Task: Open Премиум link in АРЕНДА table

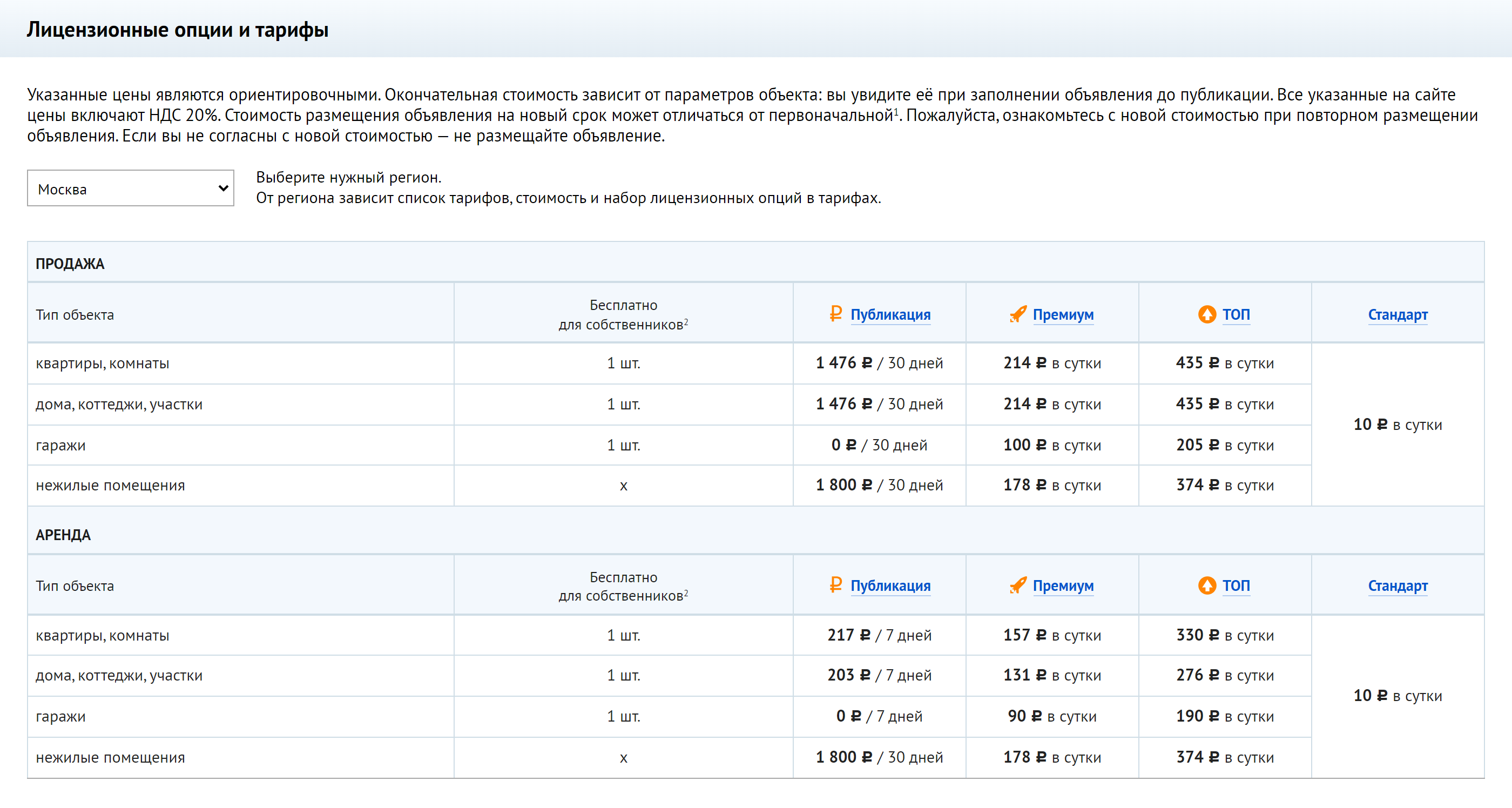Action: pyautogui.click(x=1063, y=586)
